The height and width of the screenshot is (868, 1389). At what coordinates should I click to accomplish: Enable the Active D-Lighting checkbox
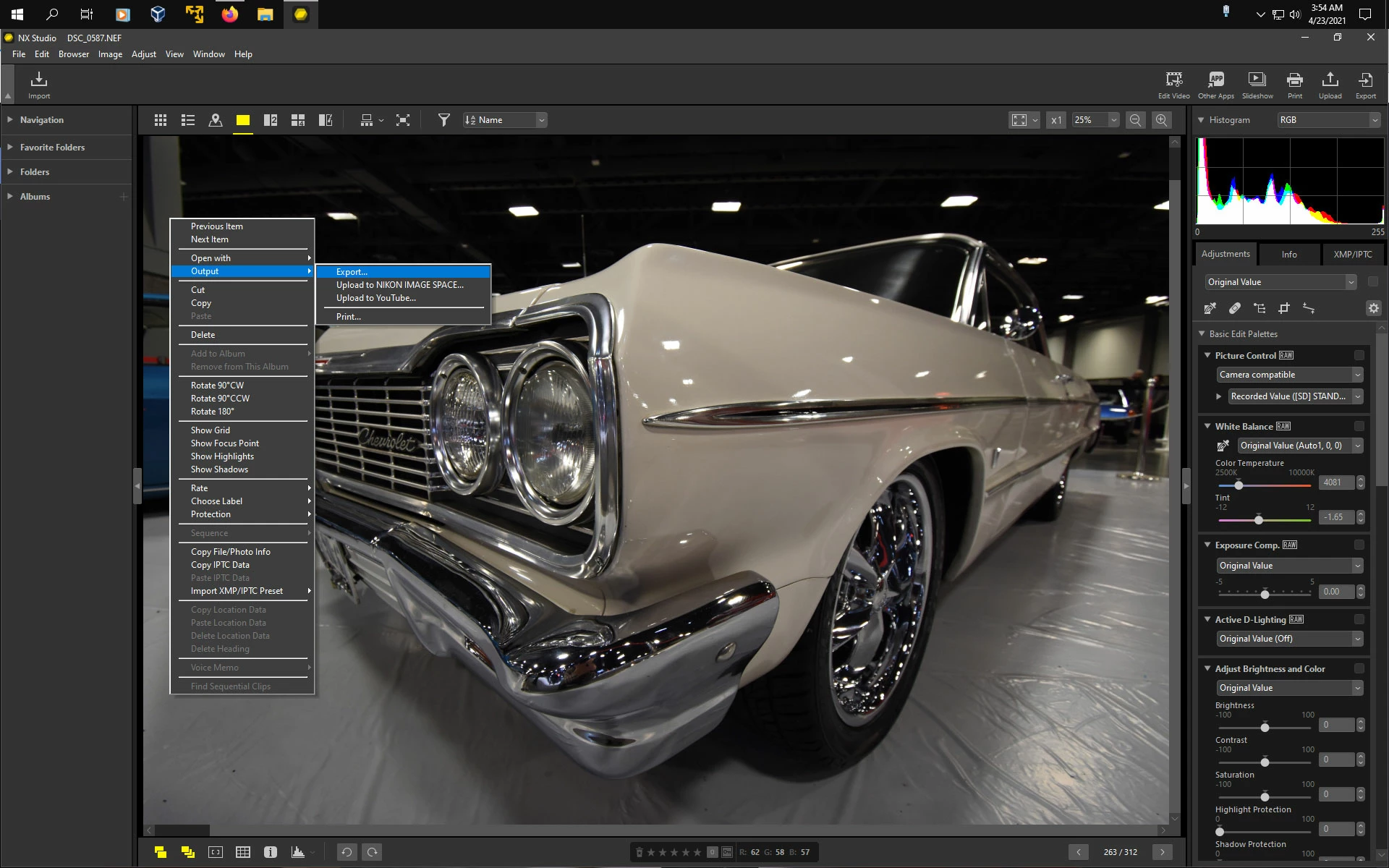[1359, 619]
